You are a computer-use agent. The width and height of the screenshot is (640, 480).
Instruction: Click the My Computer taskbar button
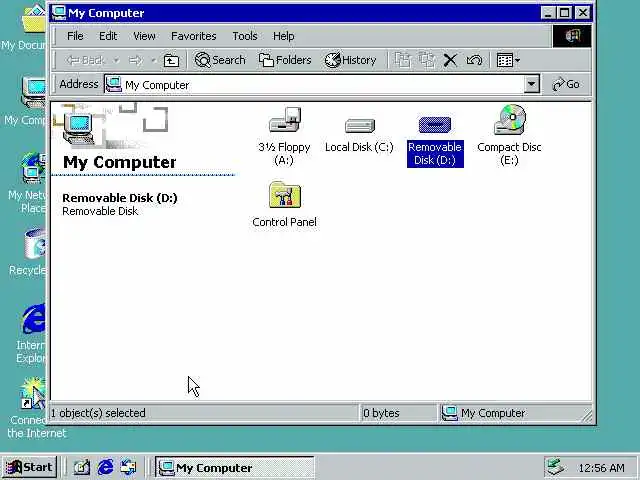(x=235, y=468)
